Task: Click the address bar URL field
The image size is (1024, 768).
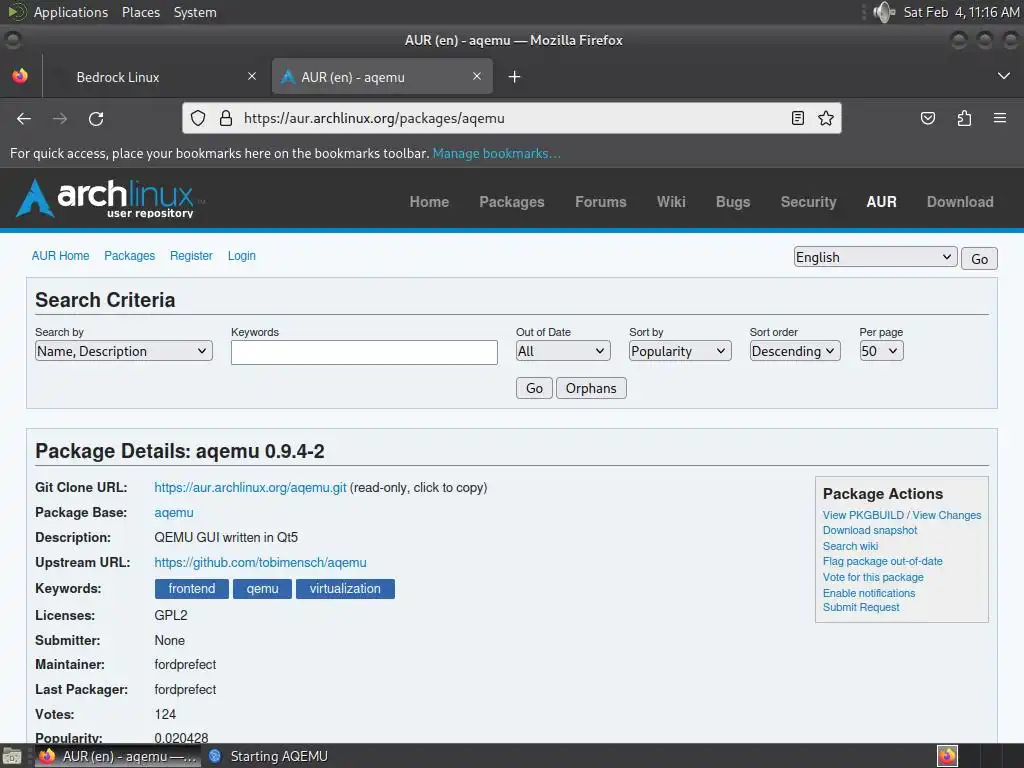Action: (513, 118)
